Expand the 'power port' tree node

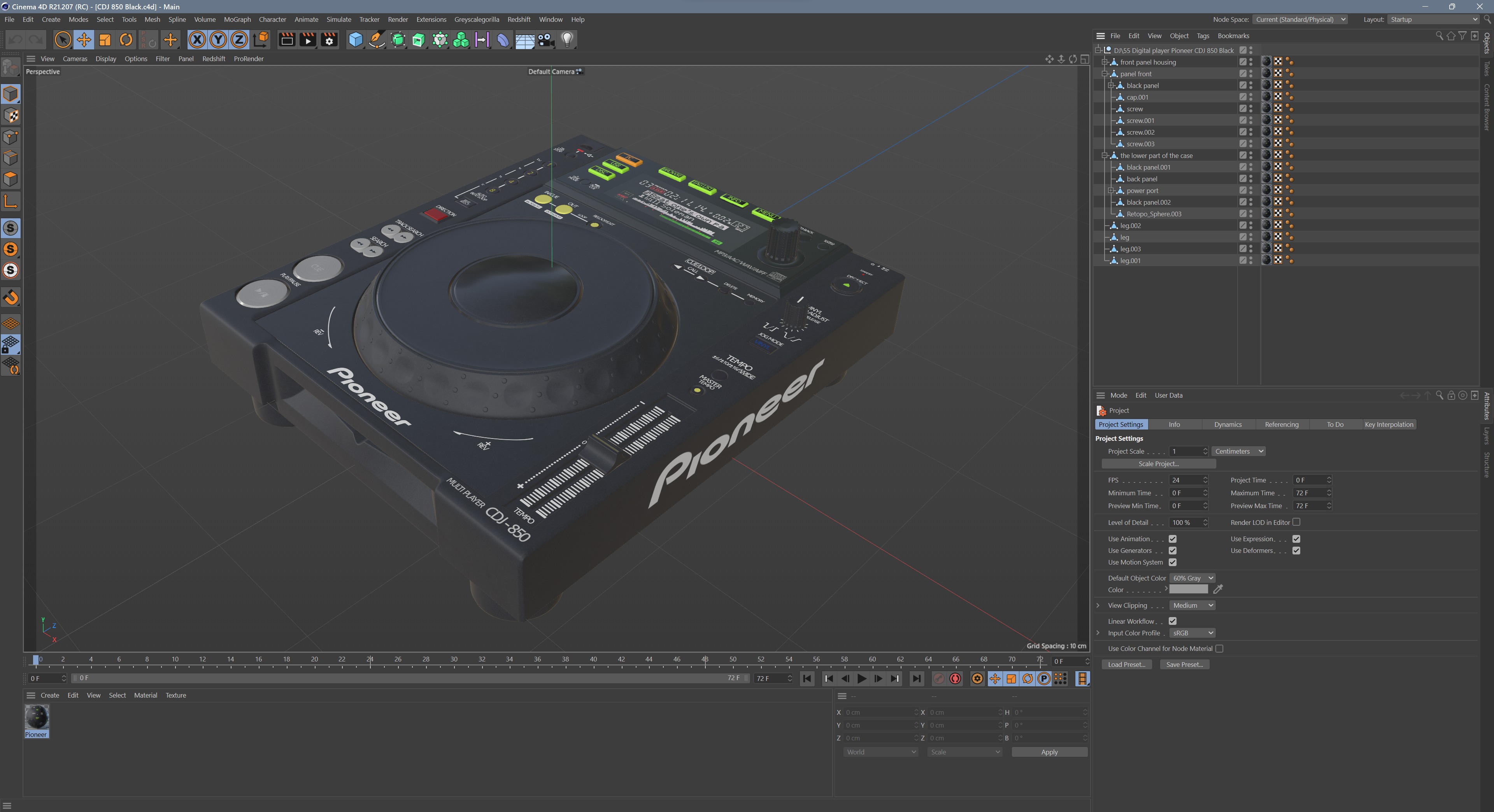pos(1111,191)
